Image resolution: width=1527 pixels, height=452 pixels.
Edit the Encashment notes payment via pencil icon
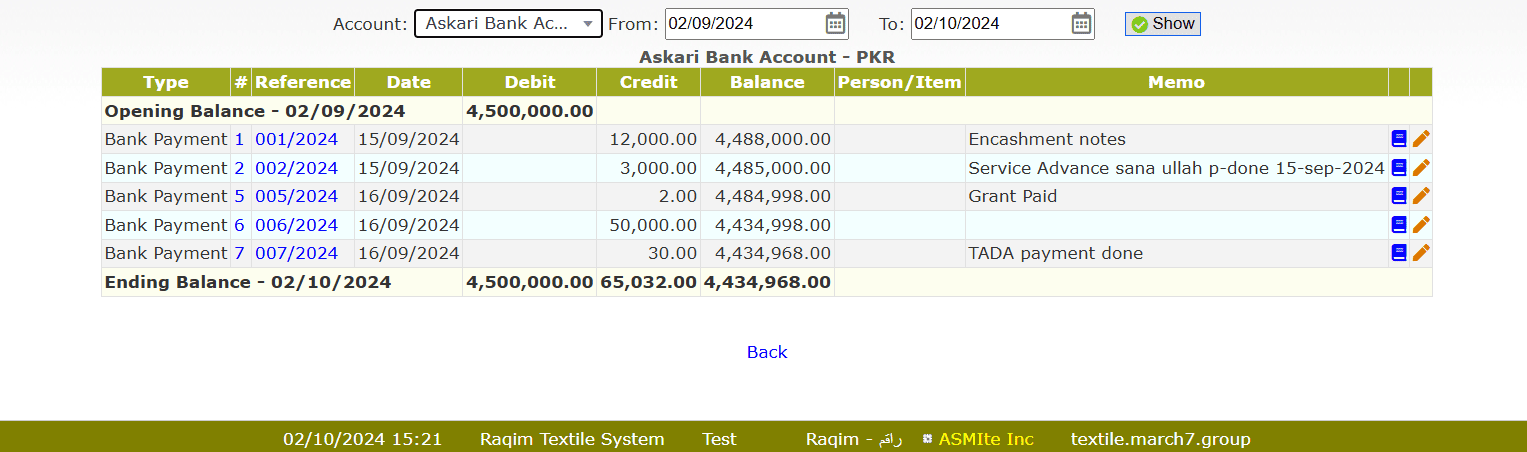1421,139
